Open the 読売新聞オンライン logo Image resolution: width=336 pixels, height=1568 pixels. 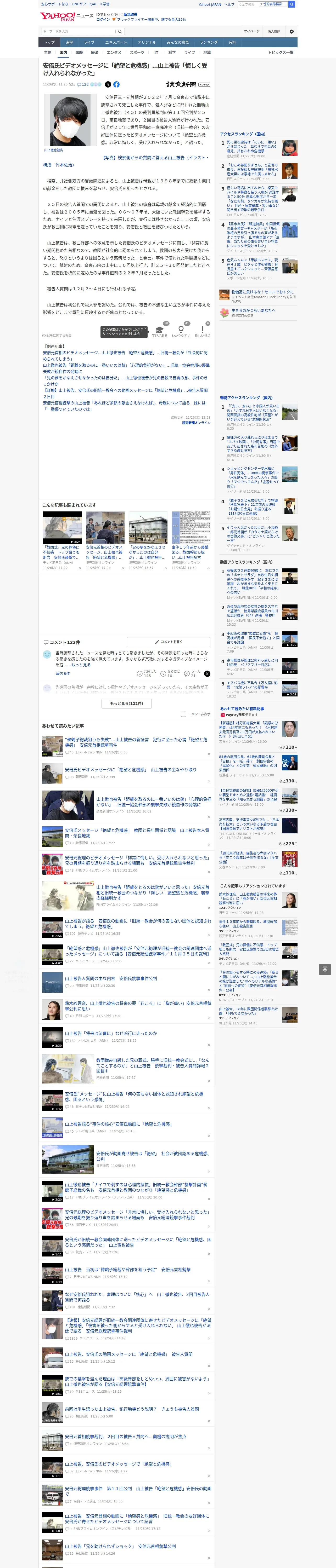[x=188, y=85]
